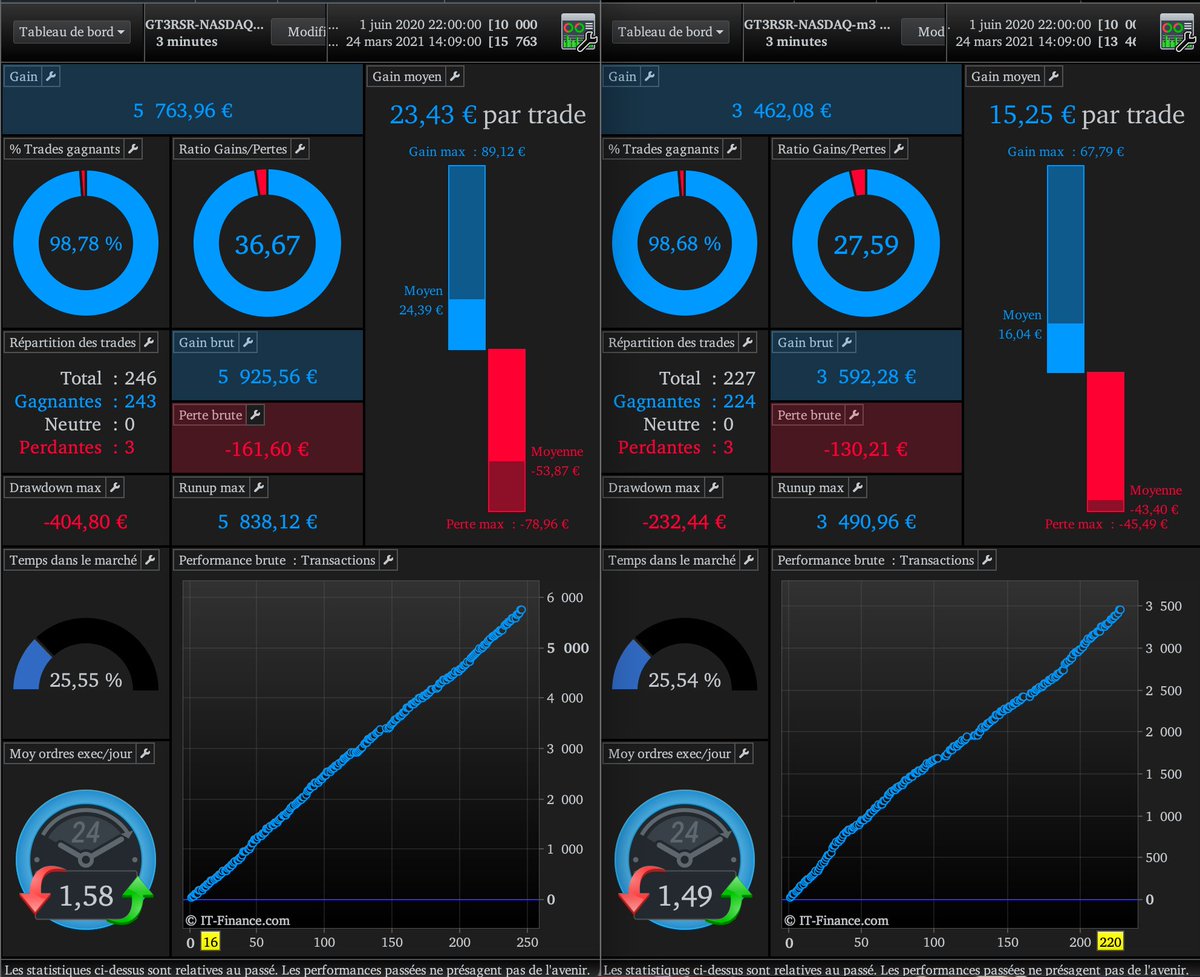Click the Gain value 5 763,96 €
The image size is (1200, 977).
(182, 111)
